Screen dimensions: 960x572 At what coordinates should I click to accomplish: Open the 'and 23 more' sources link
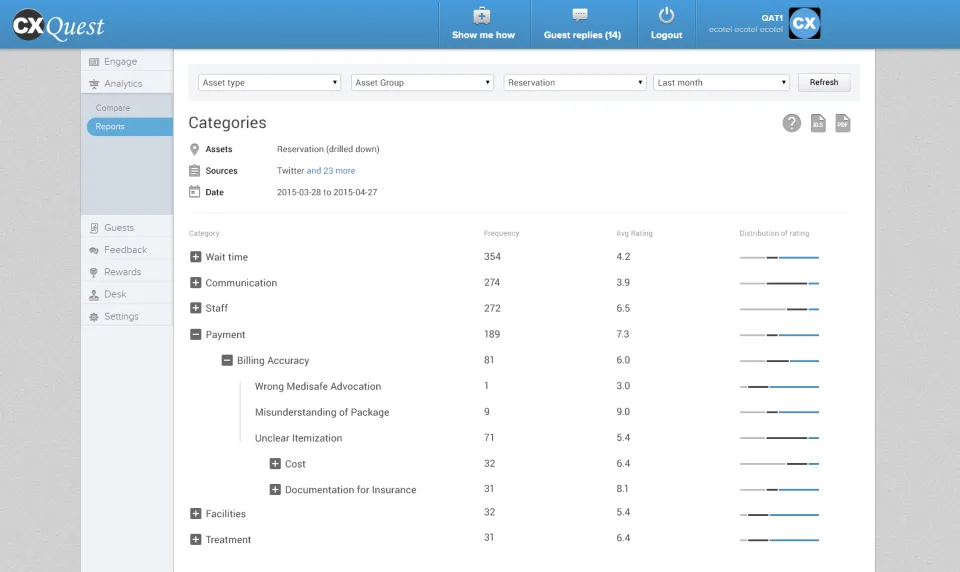(331, 171)
